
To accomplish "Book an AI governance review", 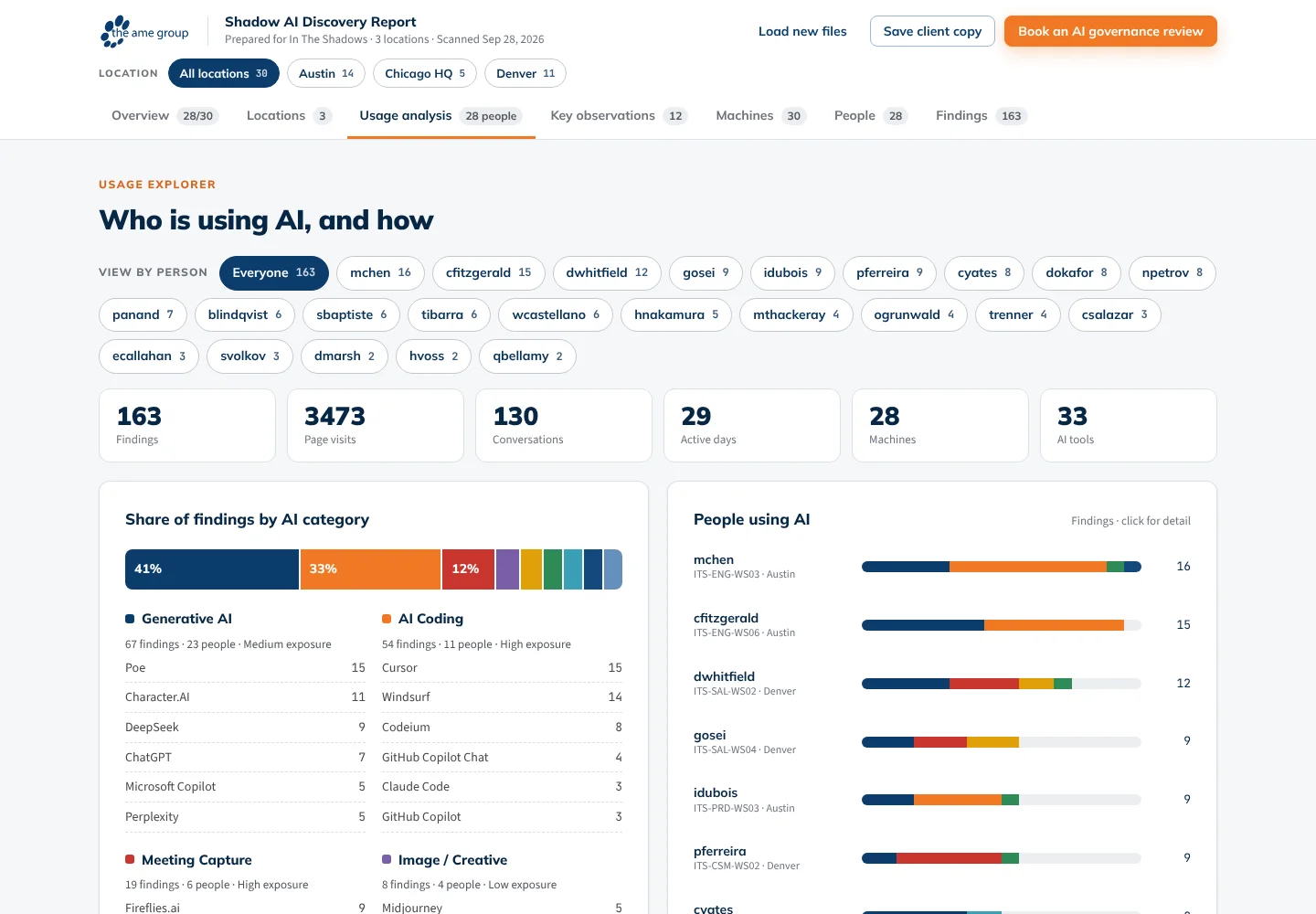I will click(x=1110, y=31).
